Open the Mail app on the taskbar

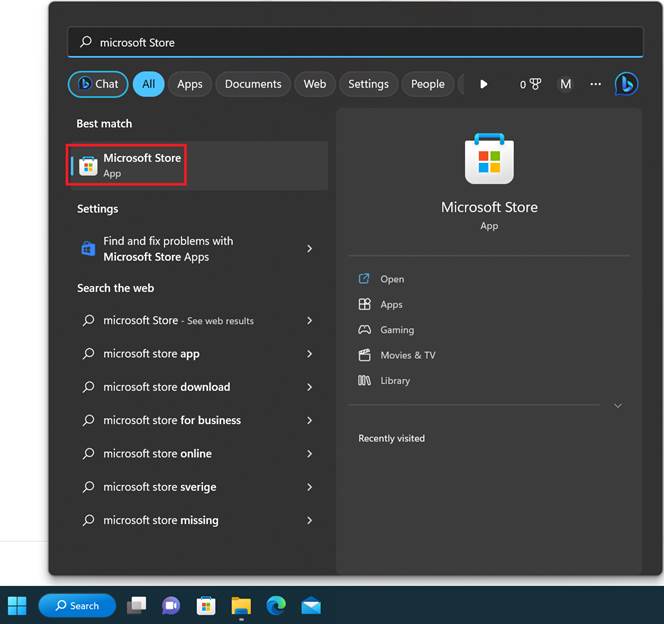pos(311,605)
